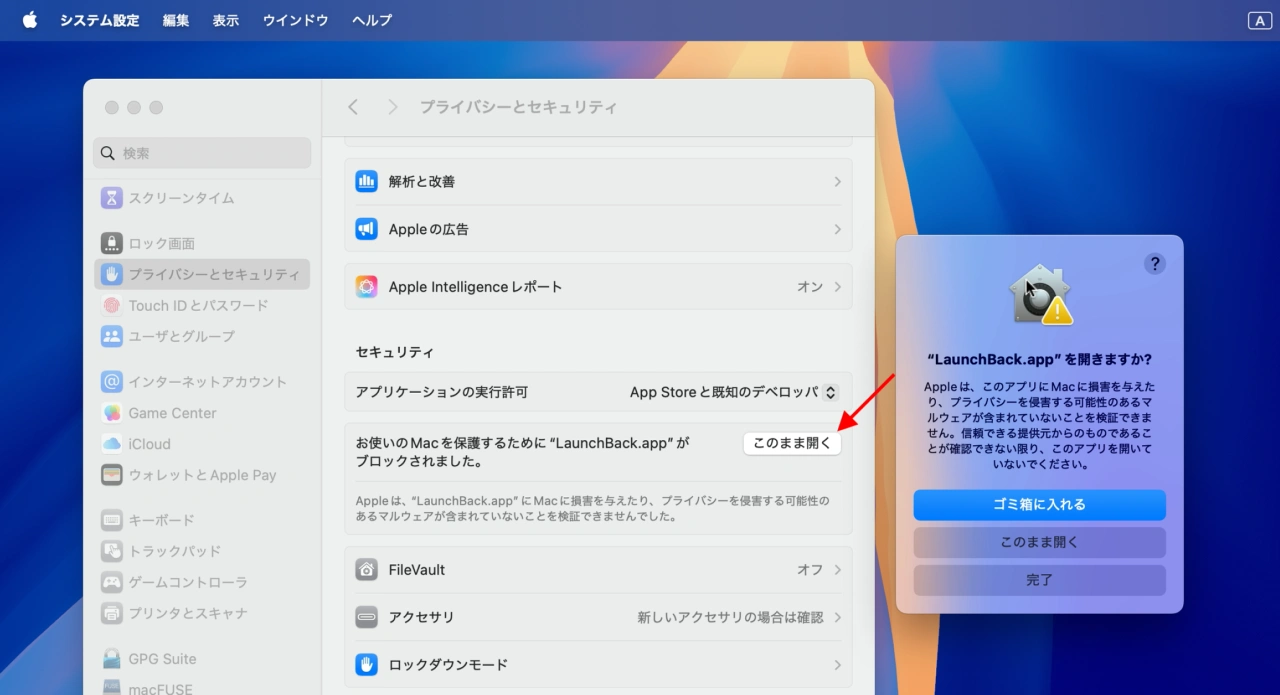Click ゴミ箱に入れる button in dialog
Image resolution: width=1280 pixels, height=695 pixels.
(1039, 505)
